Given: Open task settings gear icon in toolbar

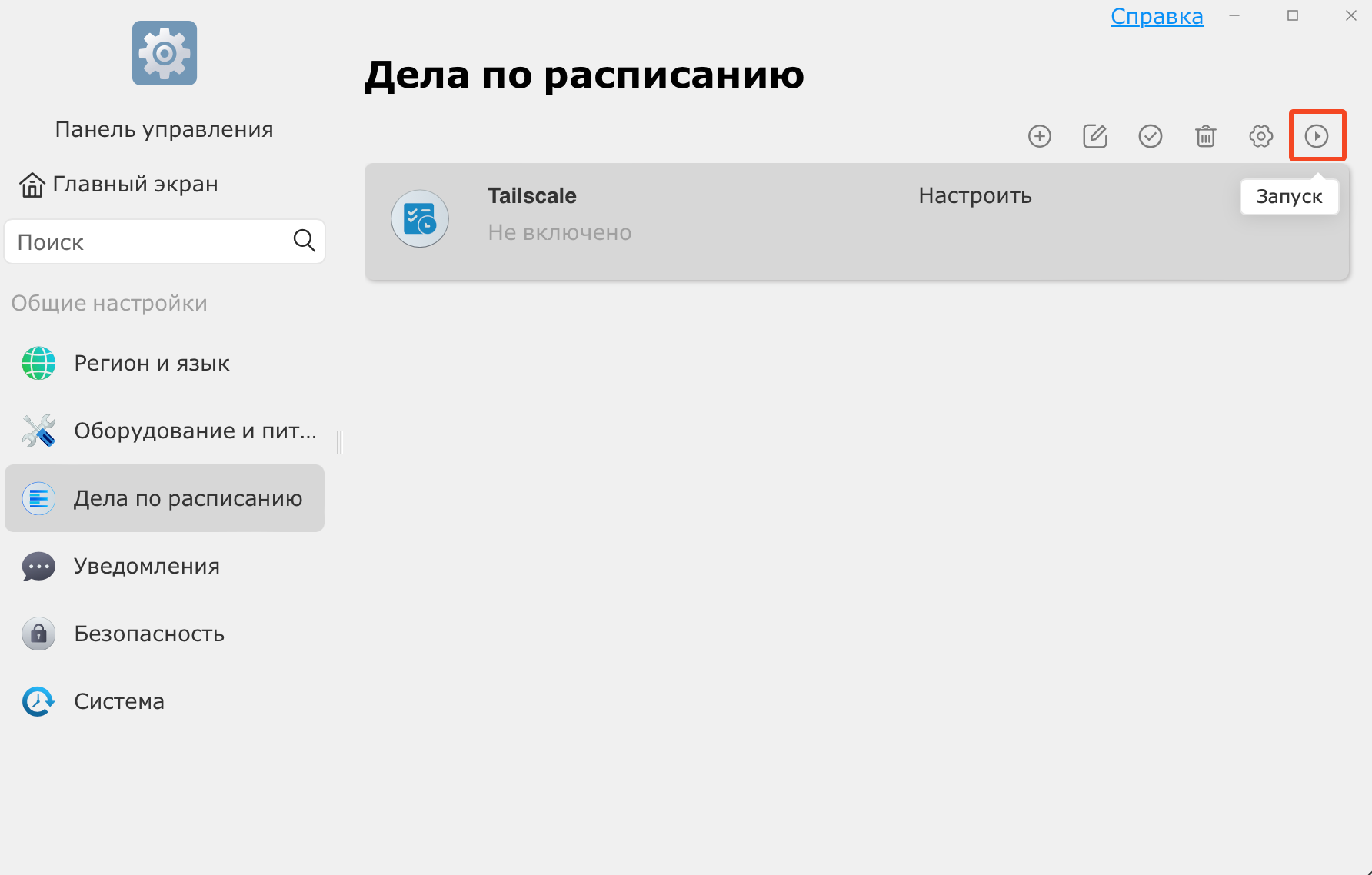Looking at the screenshot, I should [x=1260, y=136].
